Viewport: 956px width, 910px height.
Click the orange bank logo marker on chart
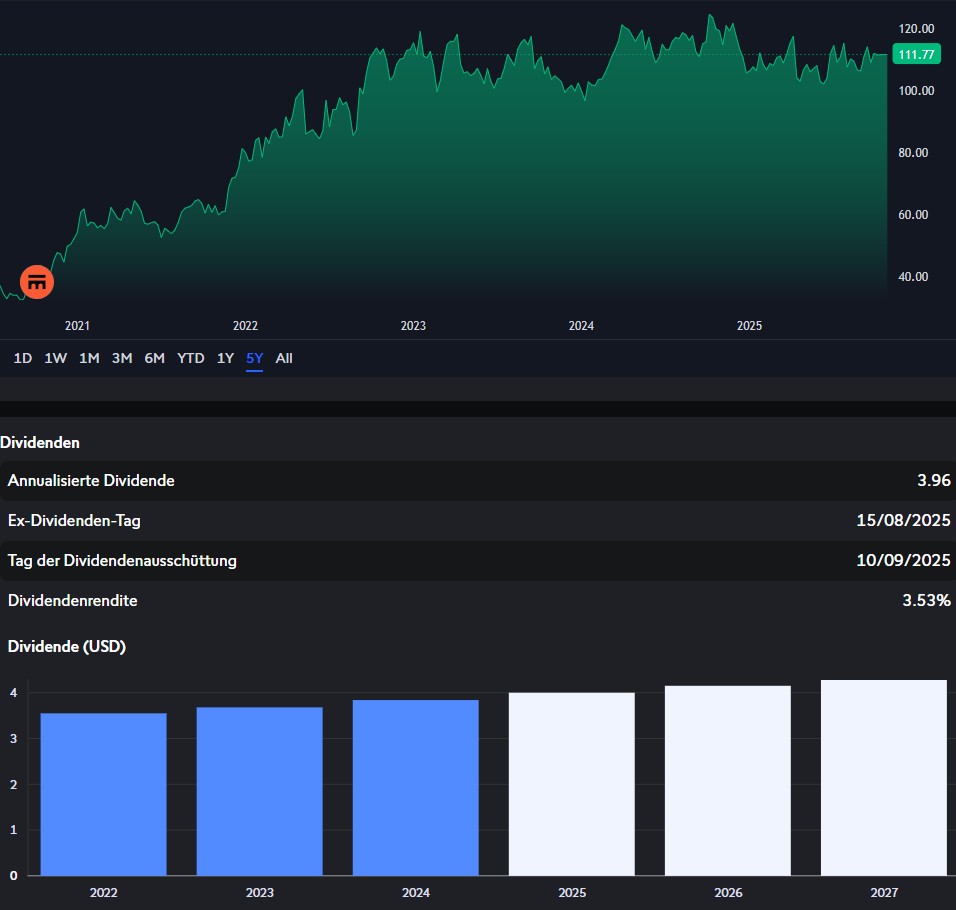point(37,282)
